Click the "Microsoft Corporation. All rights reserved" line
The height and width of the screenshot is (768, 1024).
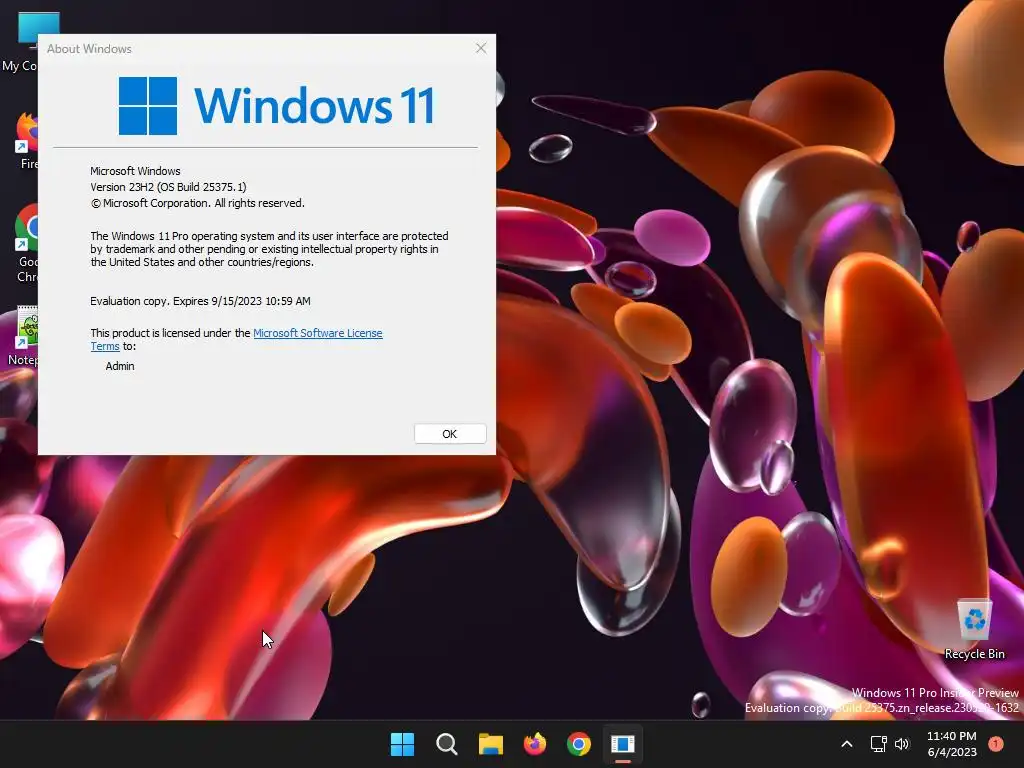[197, 203]
